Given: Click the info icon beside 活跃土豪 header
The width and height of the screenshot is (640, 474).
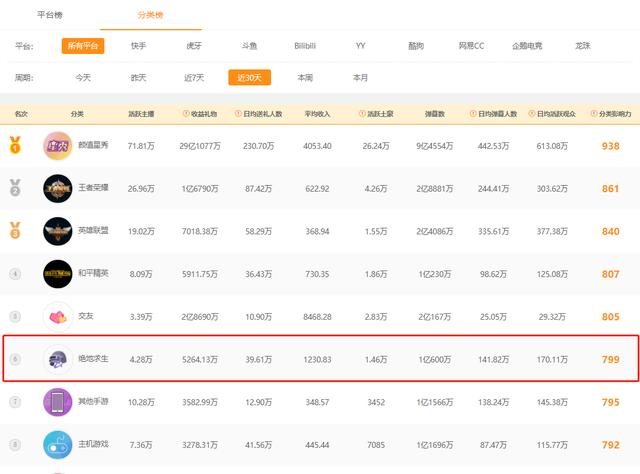Looking at the screenshot, I should tap(362, 113).
